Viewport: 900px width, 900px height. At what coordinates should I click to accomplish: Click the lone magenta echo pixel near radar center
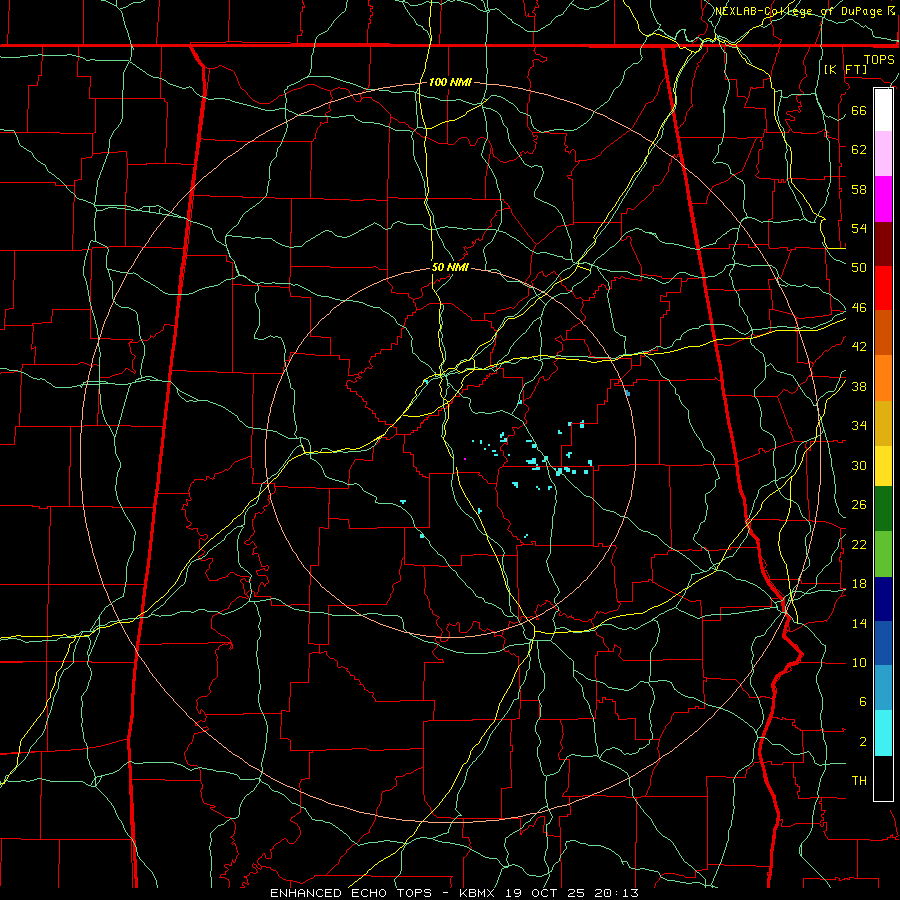(x=465, y=459)
